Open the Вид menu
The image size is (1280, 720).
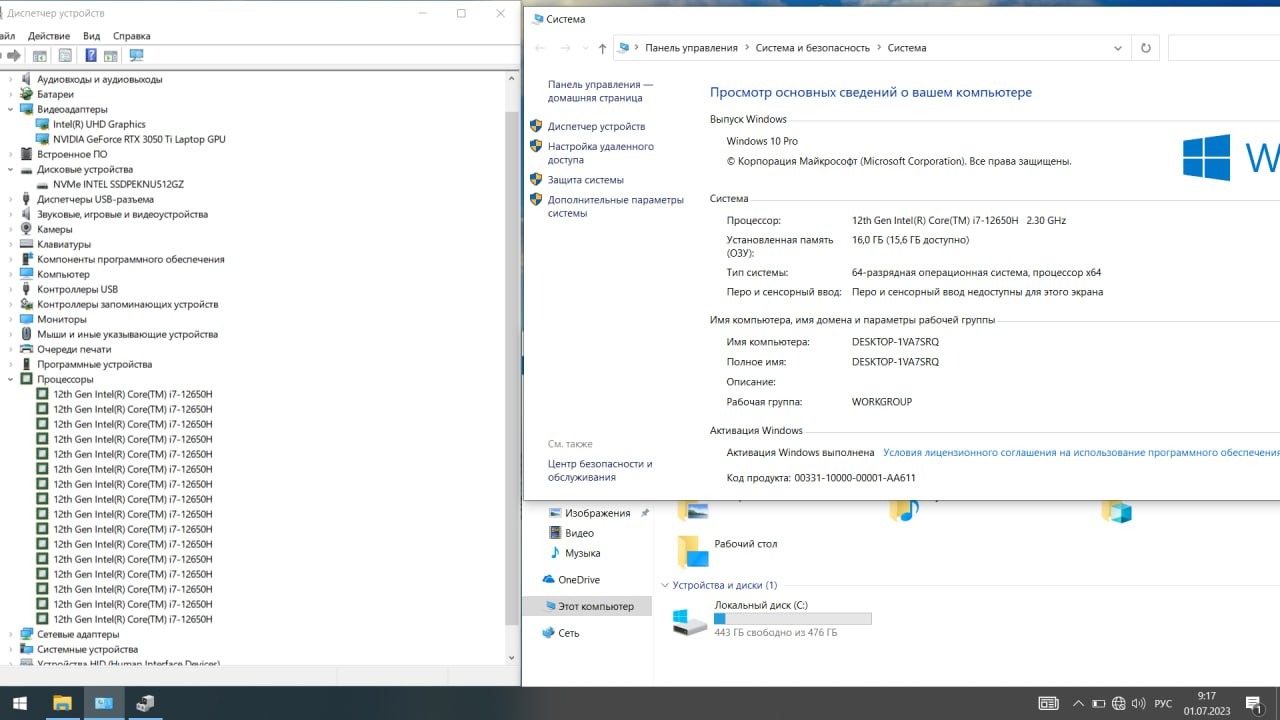(x=92, y=36)
